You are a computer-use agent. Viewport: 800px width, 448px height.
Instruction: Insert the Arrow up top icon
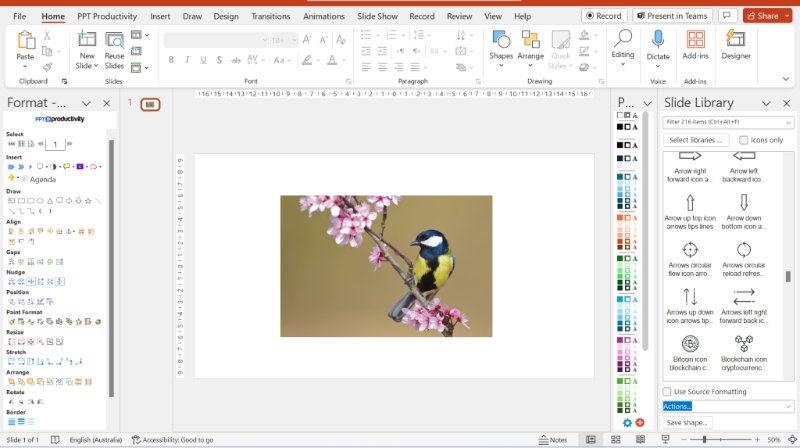tap(690, 203)
